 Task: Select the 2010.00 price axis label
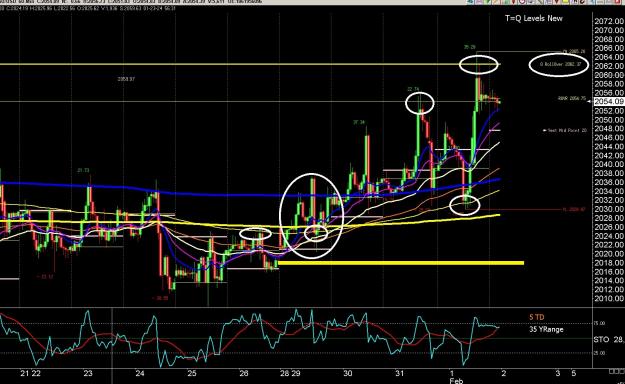pos(609,298)
